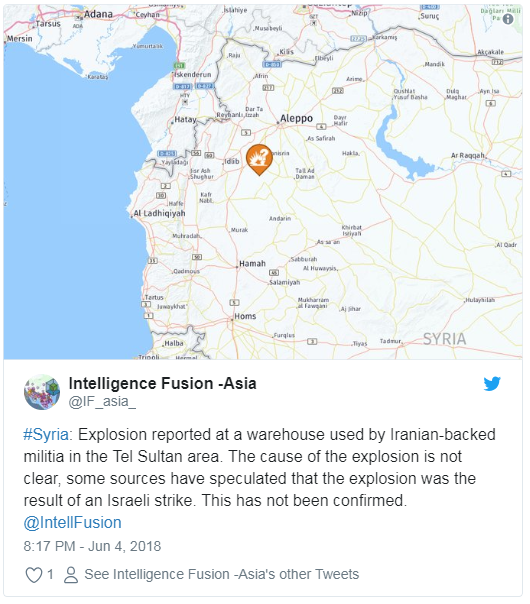This screenshot has width=530, height=604.
Task: Click the SYRIA country label
Action: [x=444, y=339]
